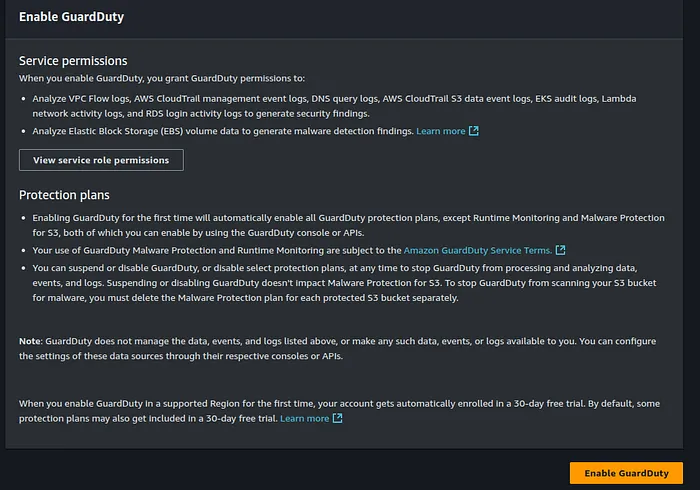Click the bullet text about Malware Protection terms
700x490 pixels.
217,250
